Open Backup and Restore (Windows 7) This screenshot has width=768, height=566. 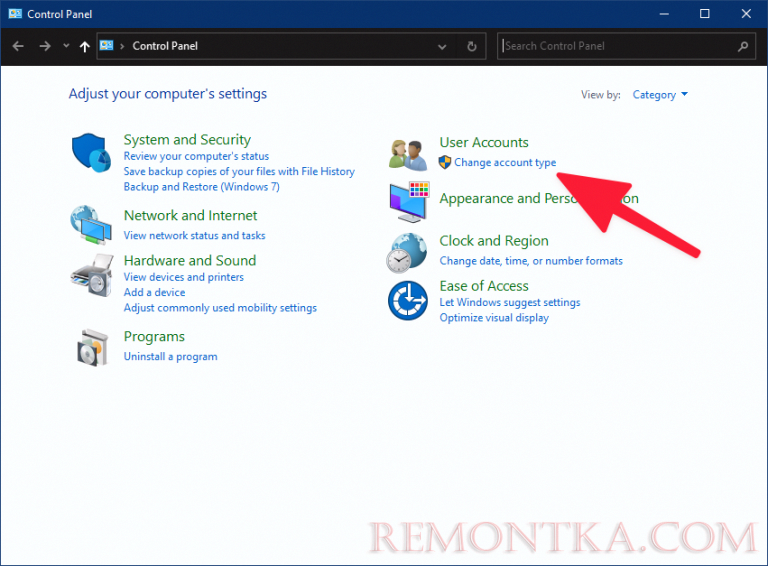[201, 187]
